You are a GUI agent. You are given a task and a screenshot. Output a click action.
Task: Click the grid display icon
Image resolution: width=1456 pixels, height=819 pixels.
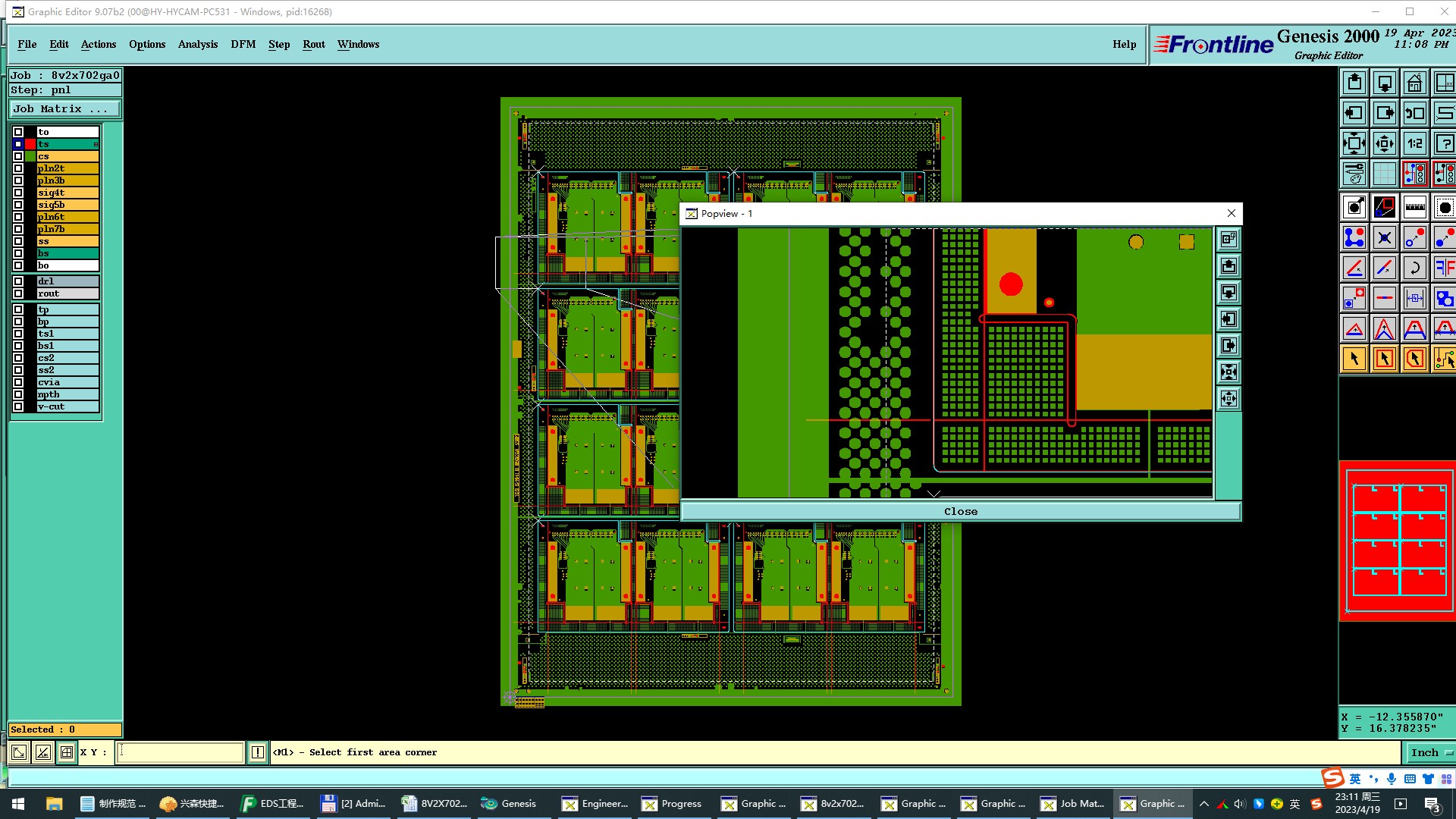[1384, 174]
